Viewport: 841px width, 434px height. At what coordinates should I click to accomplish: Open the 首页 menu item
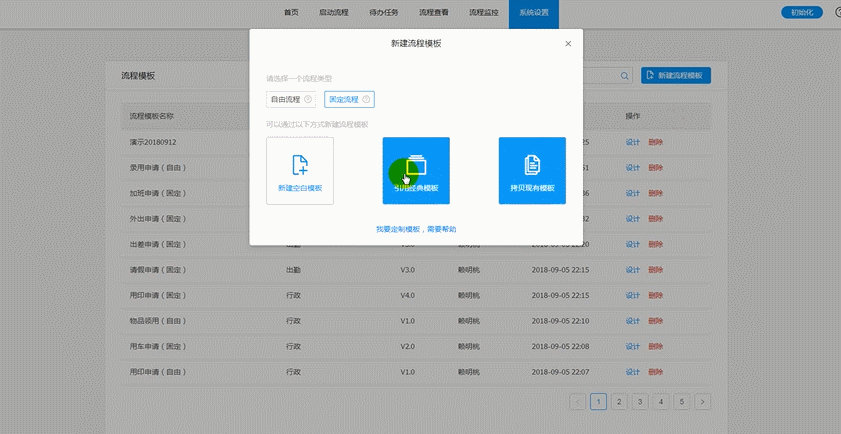tap(291, 12)
